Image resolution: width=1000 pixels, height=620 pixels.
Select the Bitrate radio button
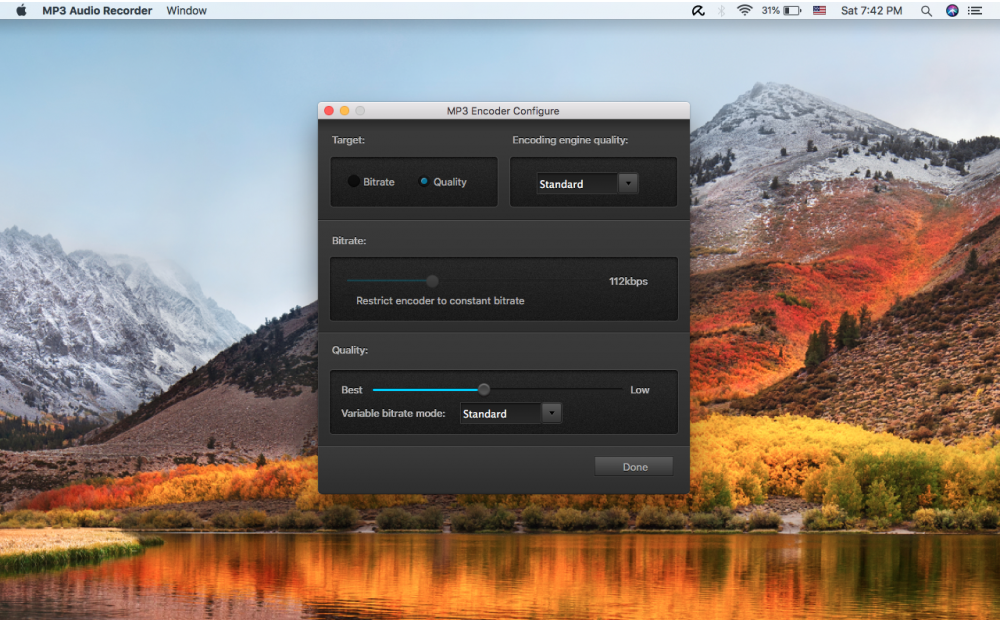click(x=355, y=181)
